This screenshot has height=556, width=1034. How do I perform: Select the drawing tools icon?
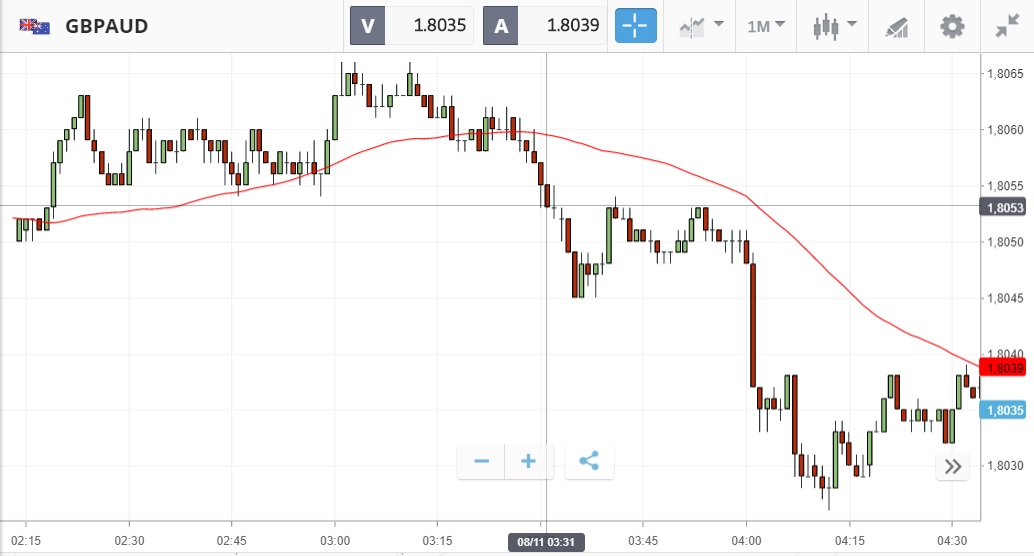pos(897,26)
